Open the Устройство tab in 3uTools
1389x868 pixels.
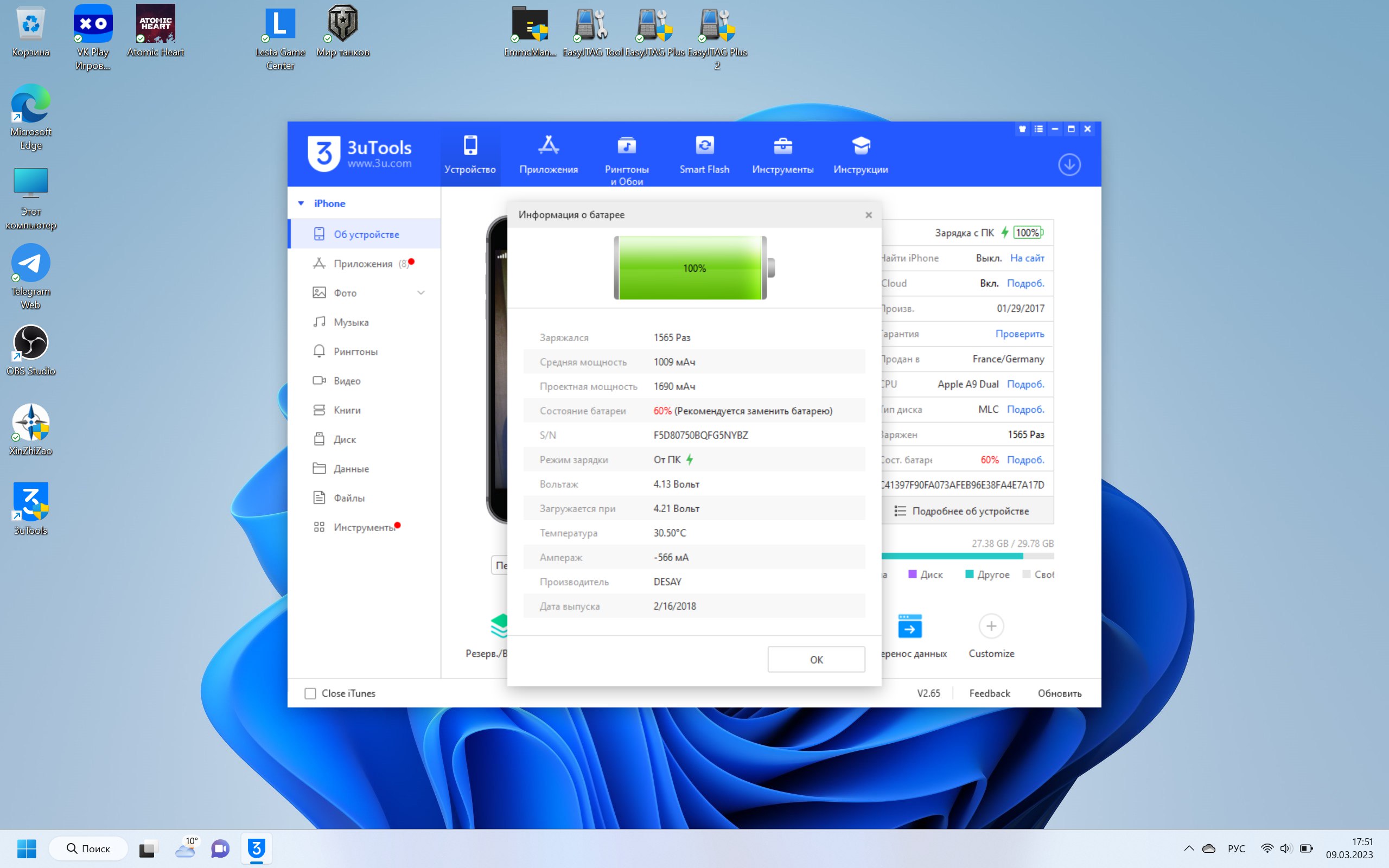click(470, 155)
